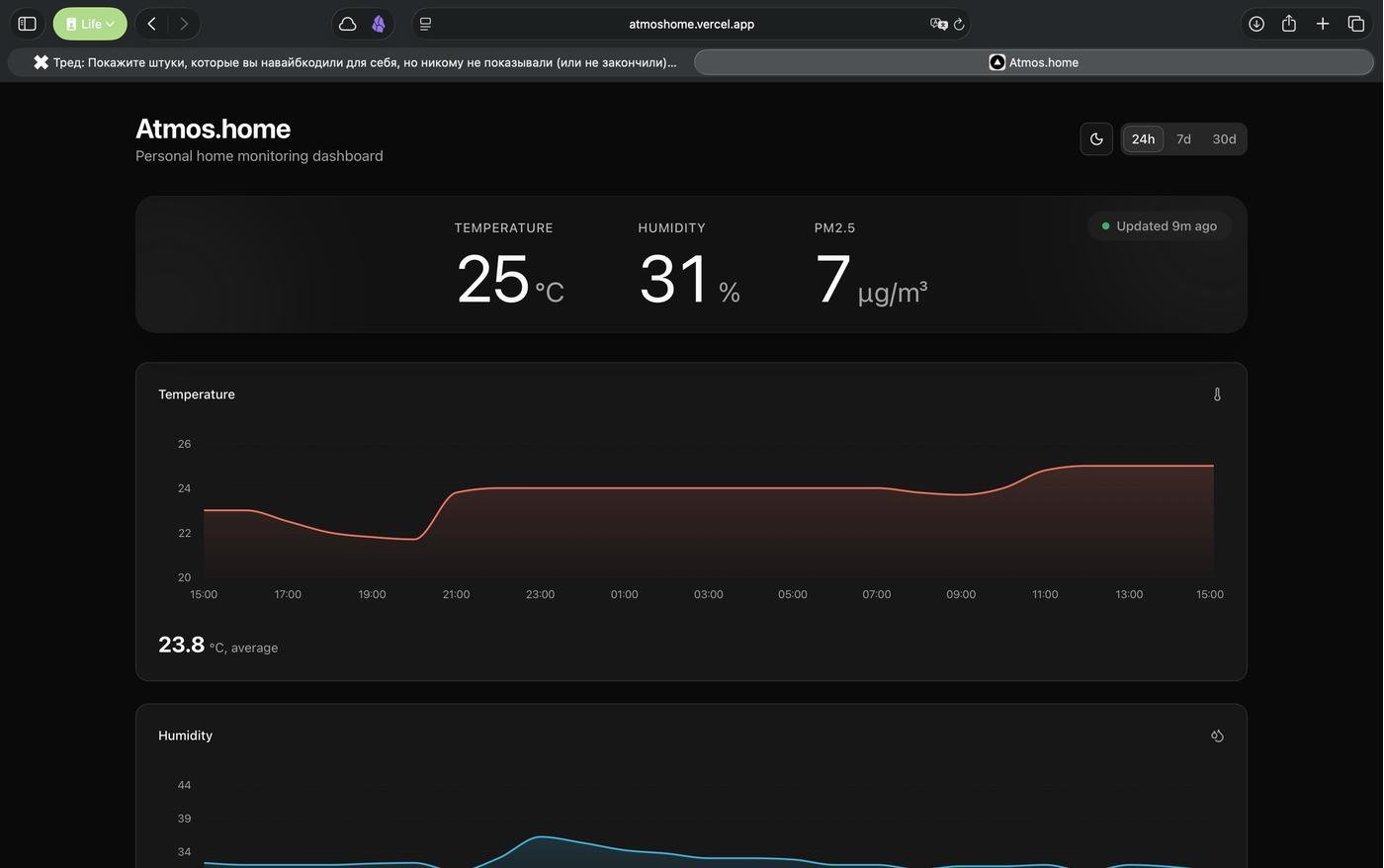Show the tab overview
This screenshot has width=1384, height=868.
pyautogui.click(x=1356, y=24)
